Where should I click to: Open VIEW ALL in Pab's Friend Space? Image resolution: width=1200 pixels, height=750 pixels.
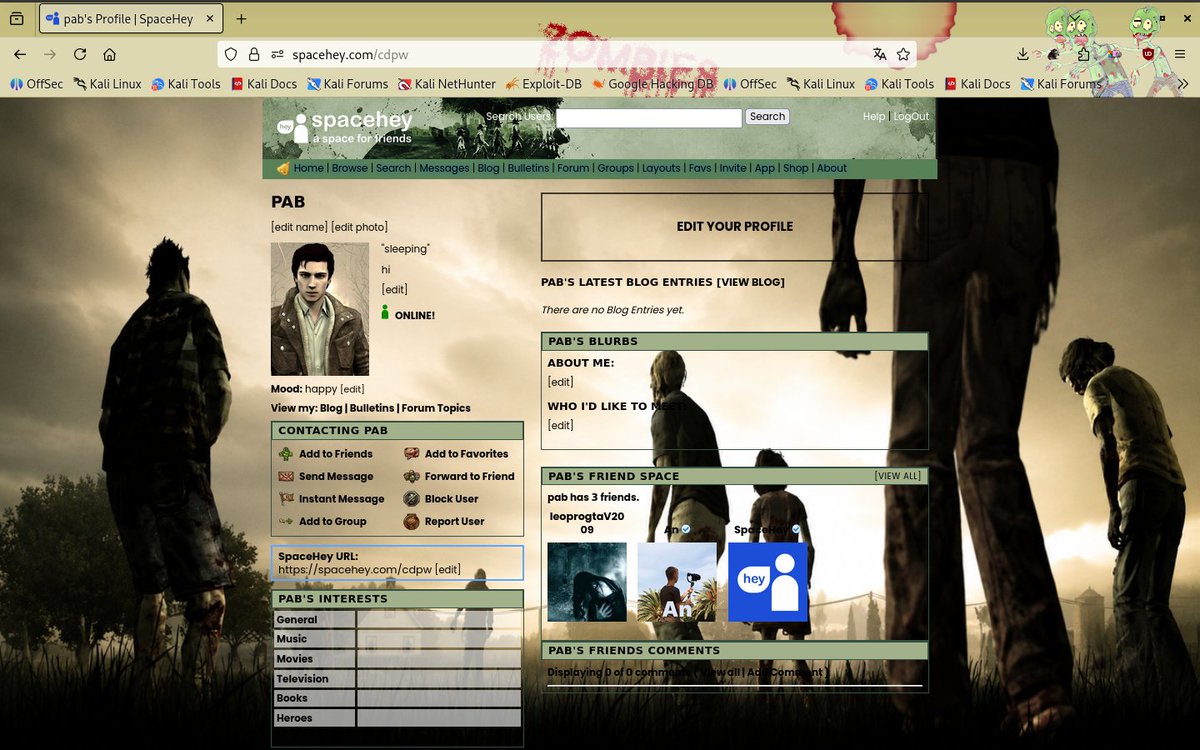(x=898, y=476)
